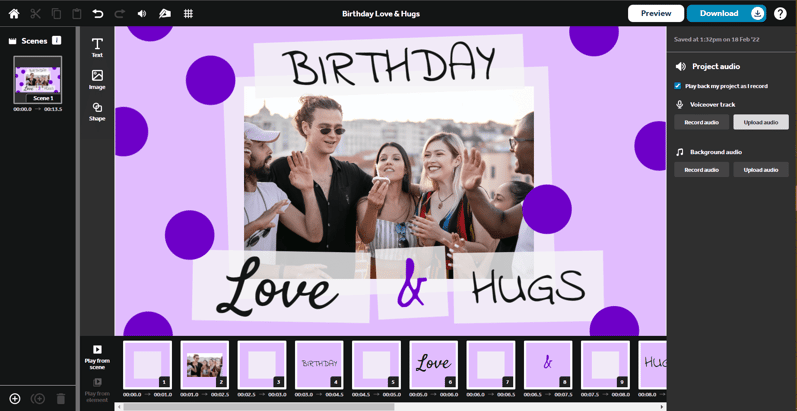Screen dimensions: 797x411
Task: Add a Text element
Action: 97,47
